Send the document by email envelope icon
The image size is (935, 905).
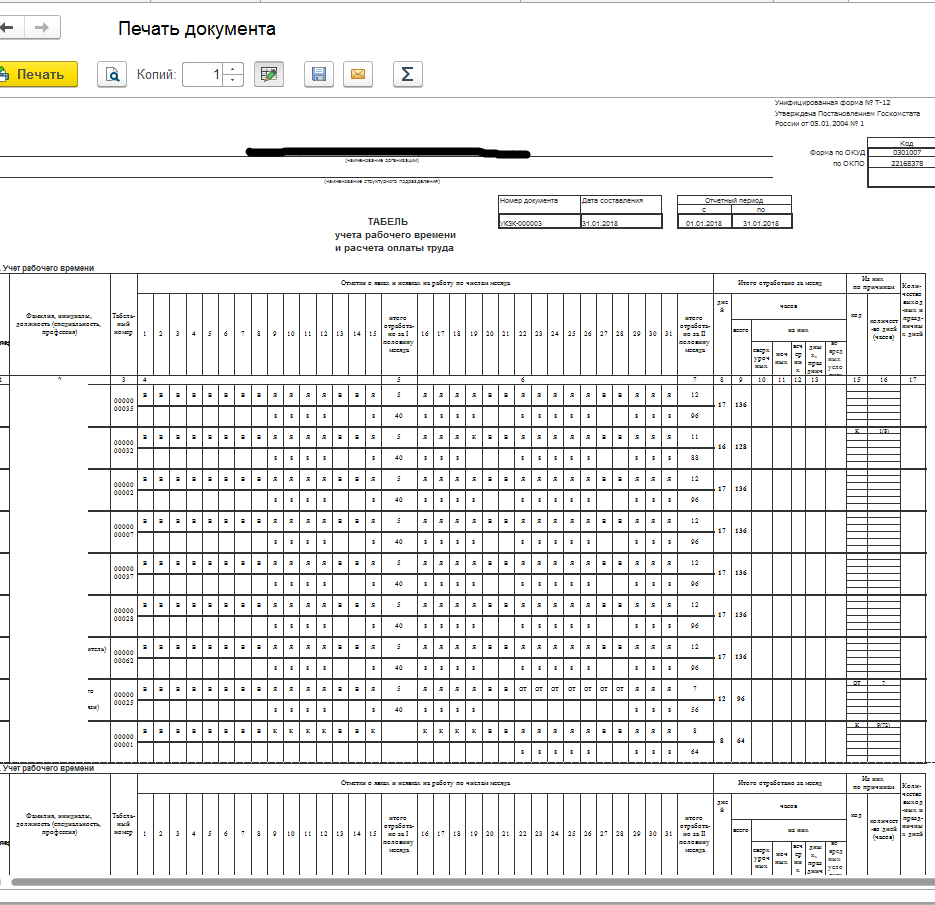pyautogui.click(x=358, y=75)
